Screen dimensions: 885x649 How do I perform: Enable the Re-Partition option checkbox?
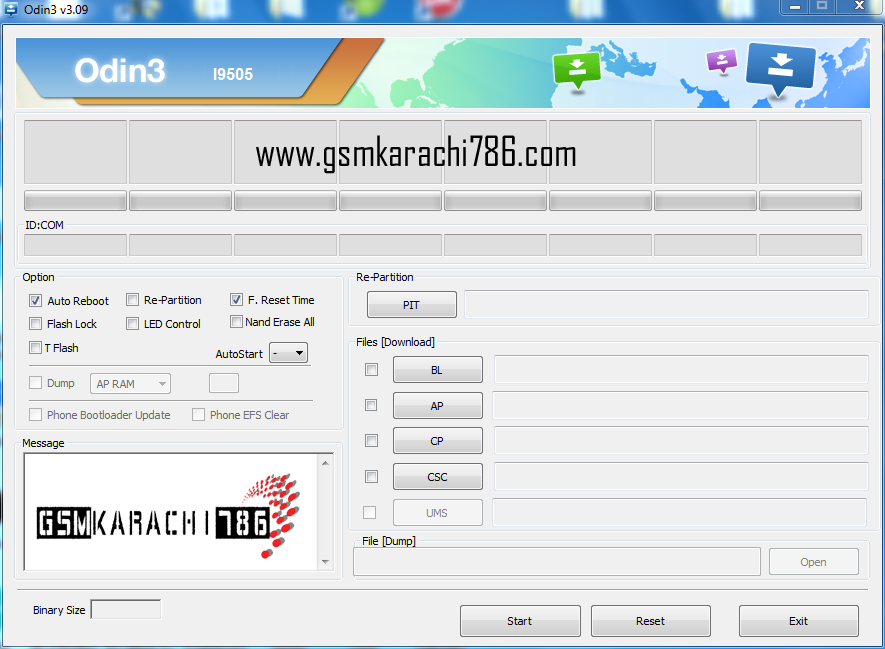click(x=133, y=300)
